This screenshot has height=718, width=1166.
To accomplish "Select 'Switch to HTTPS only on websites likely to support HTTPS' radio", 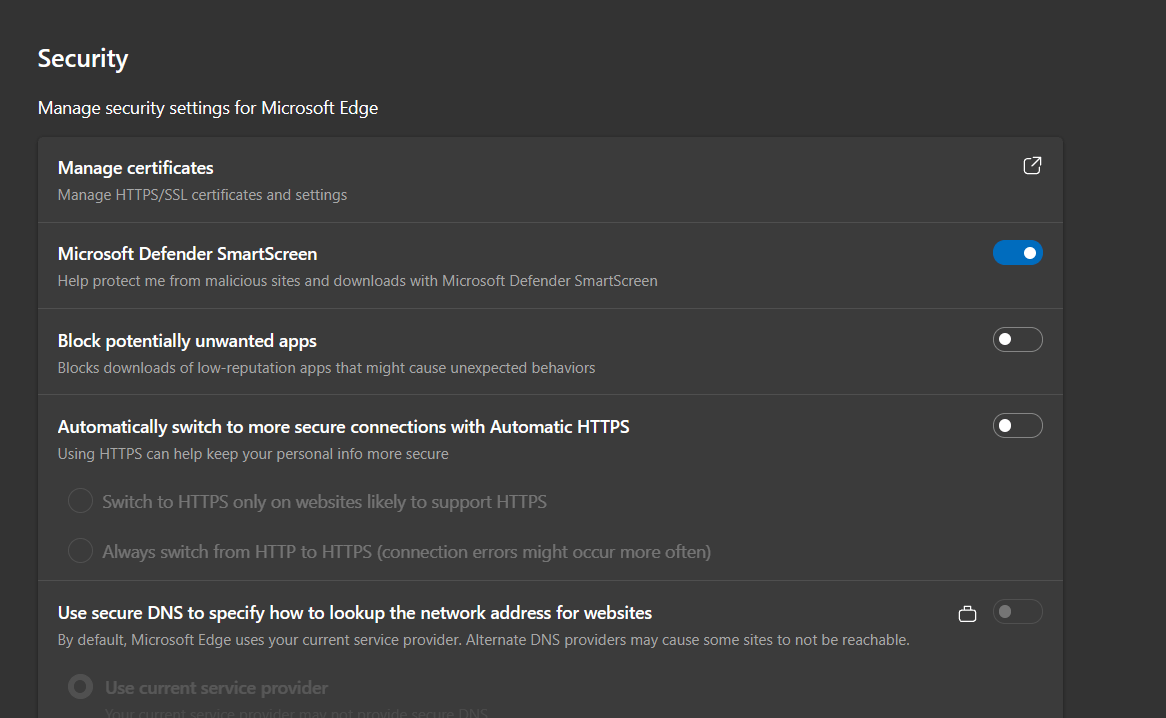I will click(81, 501).
